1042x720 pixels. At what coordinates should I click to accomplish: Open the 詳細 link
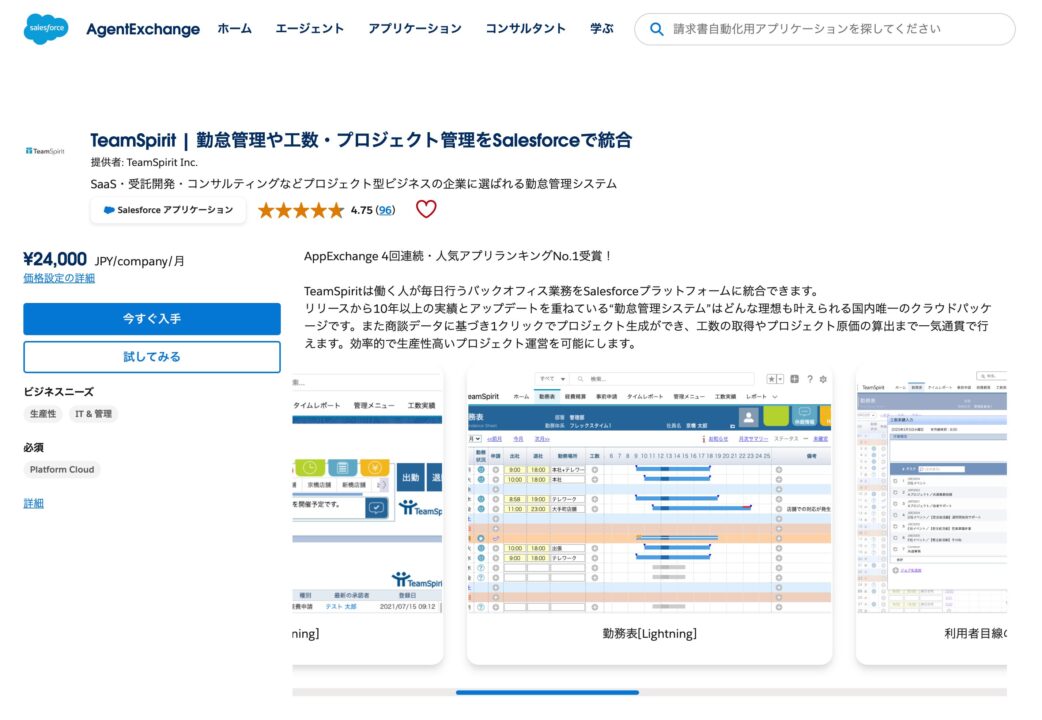33,503
